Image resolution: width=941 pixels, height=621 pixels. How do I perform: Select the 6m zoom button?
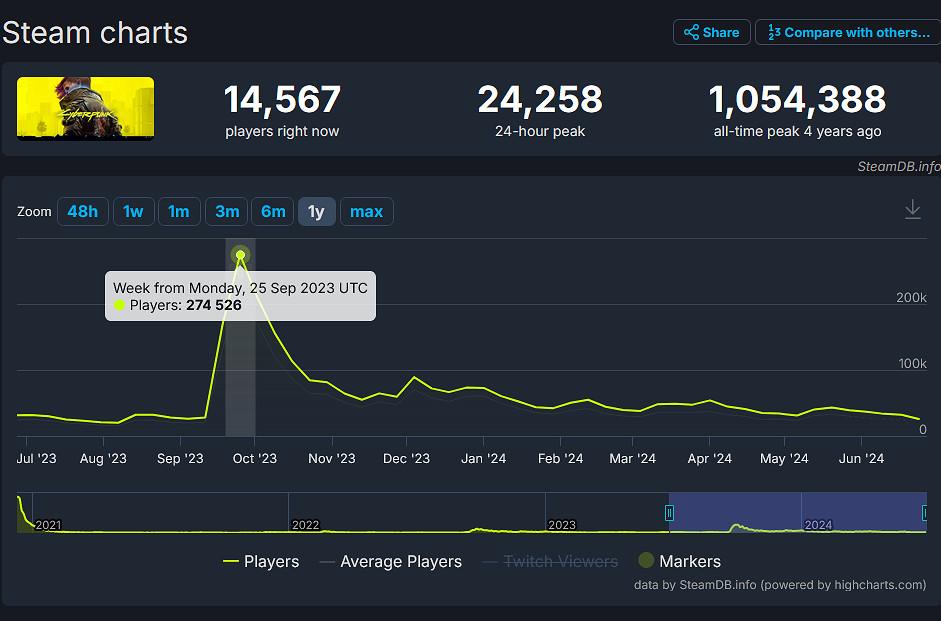[273, 212]
